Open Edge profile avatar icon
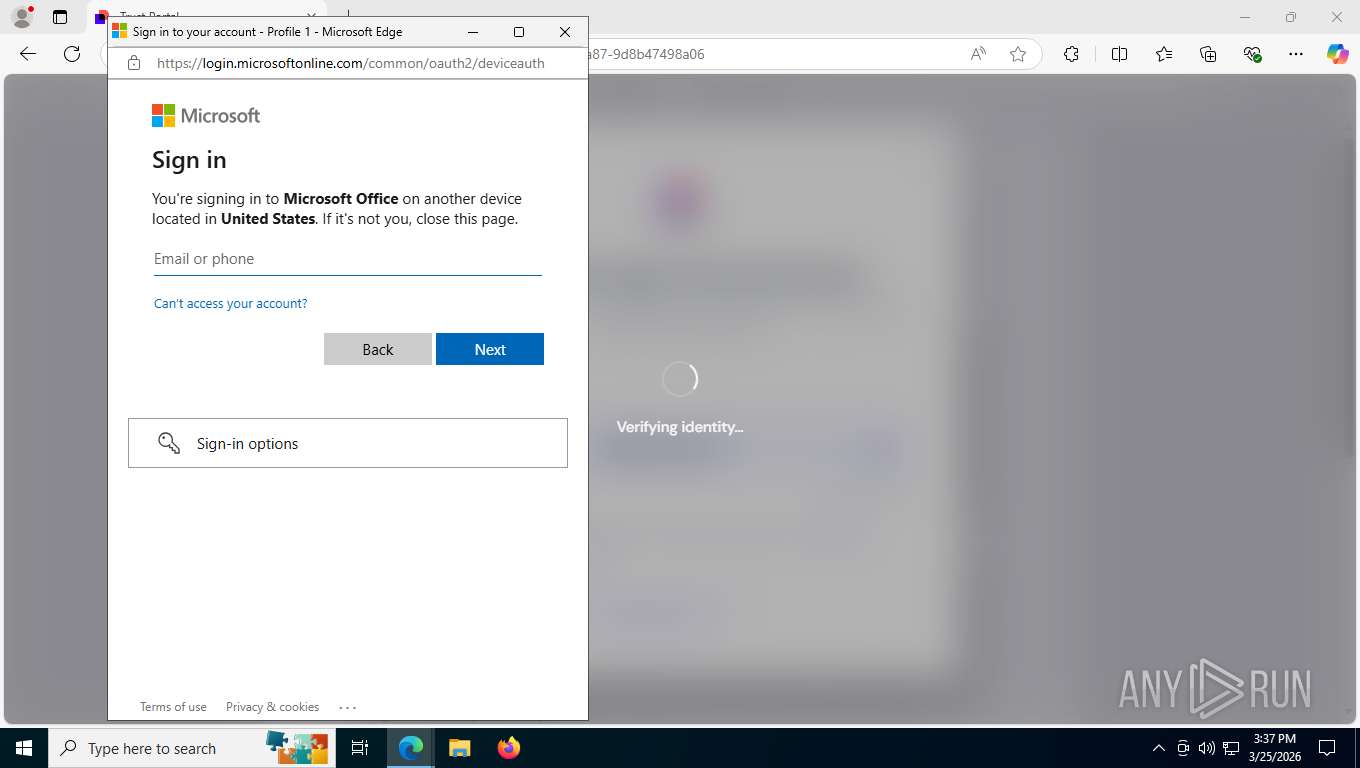The image size is (1360, 768). pos(21,16)
